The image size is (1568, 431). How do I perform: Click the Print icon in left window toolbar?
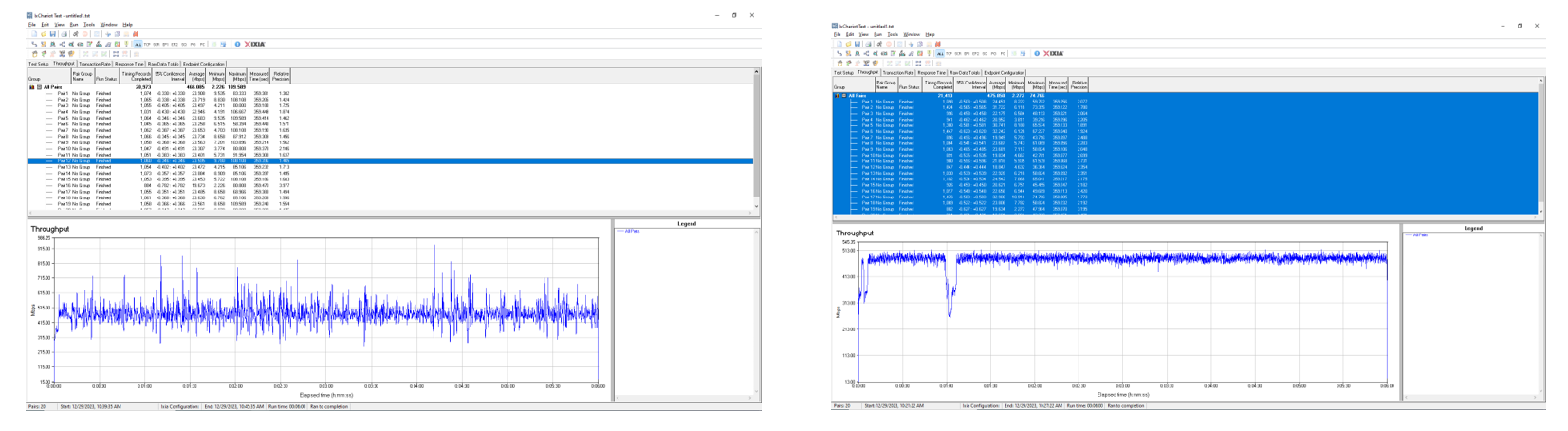click(64, 34)
